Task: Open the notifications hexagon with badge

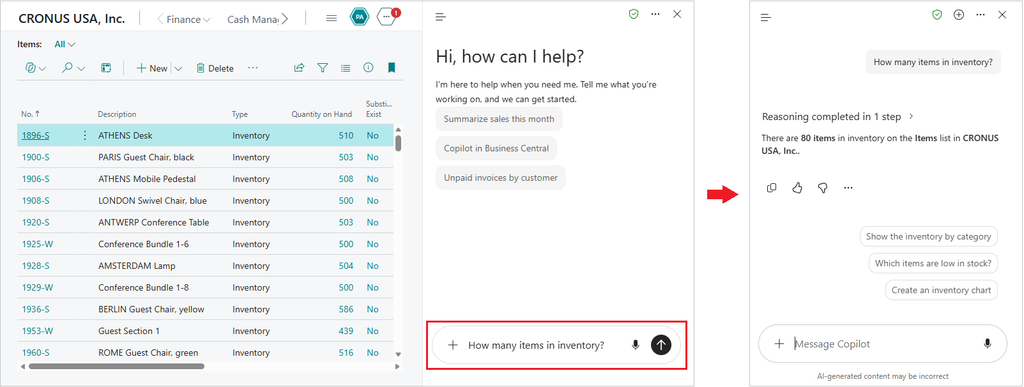Action: click(x=387, y=17)
